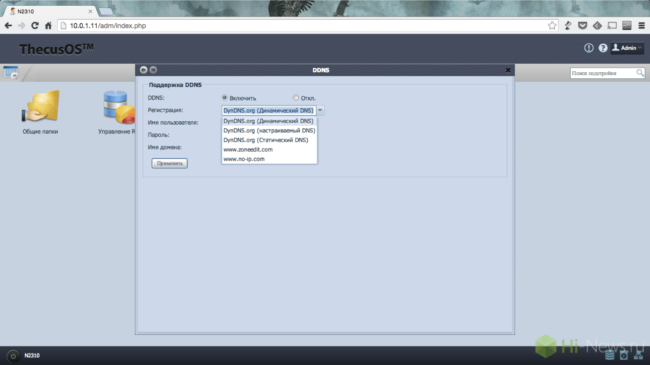This screenshot has height=365, width=650.
Task: Click the registration combo box field
Action: pos(269,110)
